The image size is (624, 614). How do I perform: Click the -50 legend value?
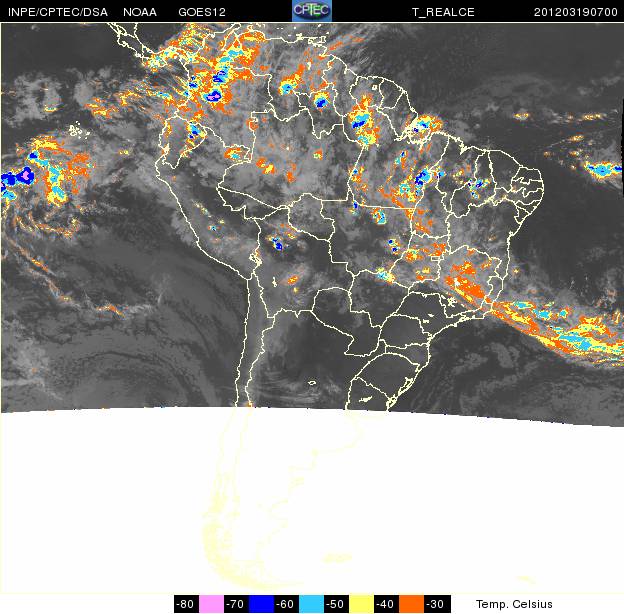pos(335,604)
